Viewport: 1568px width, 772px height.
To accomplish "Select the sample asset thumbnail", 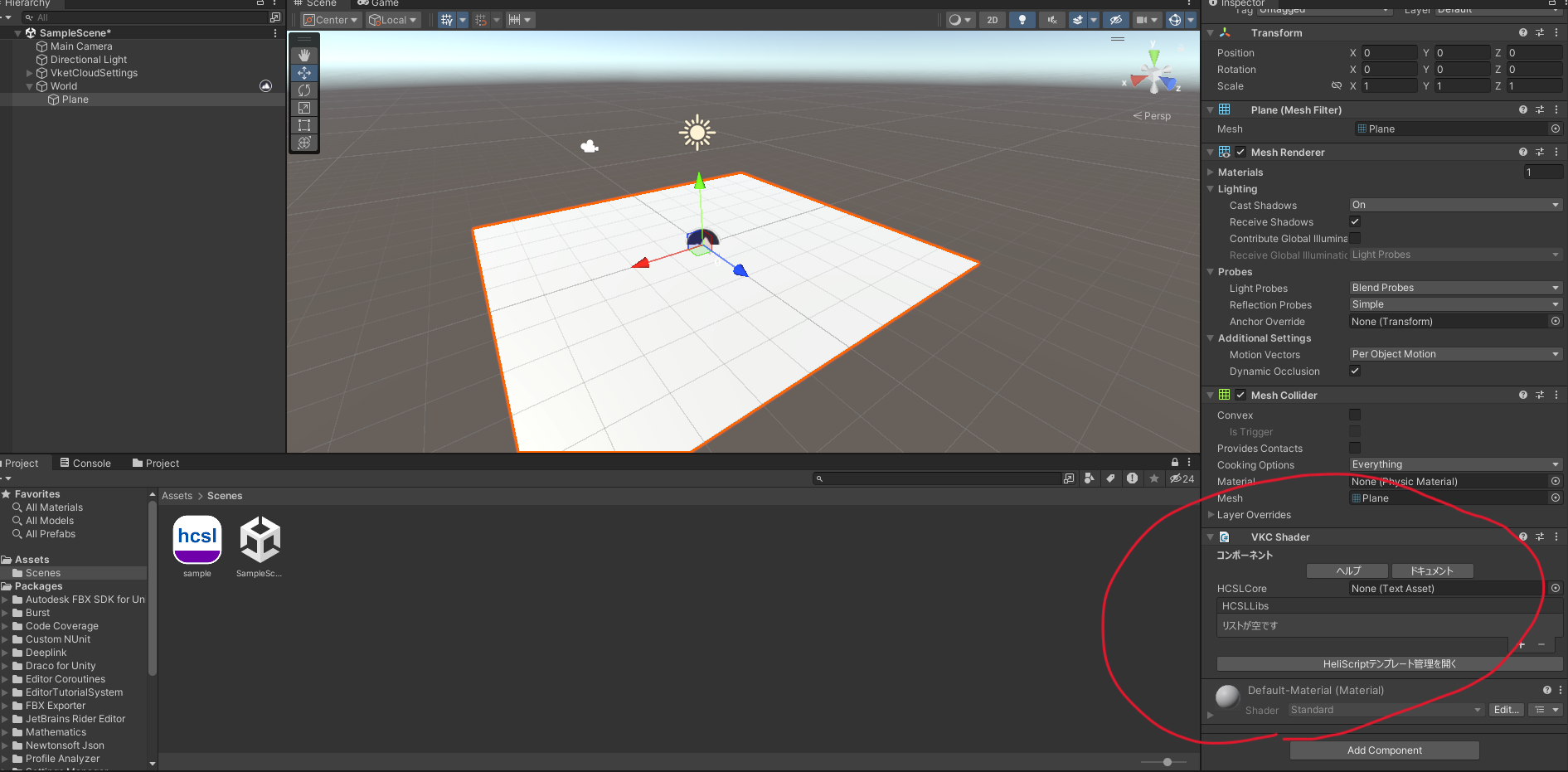I will pyautogui.click(x=197, y=539).
